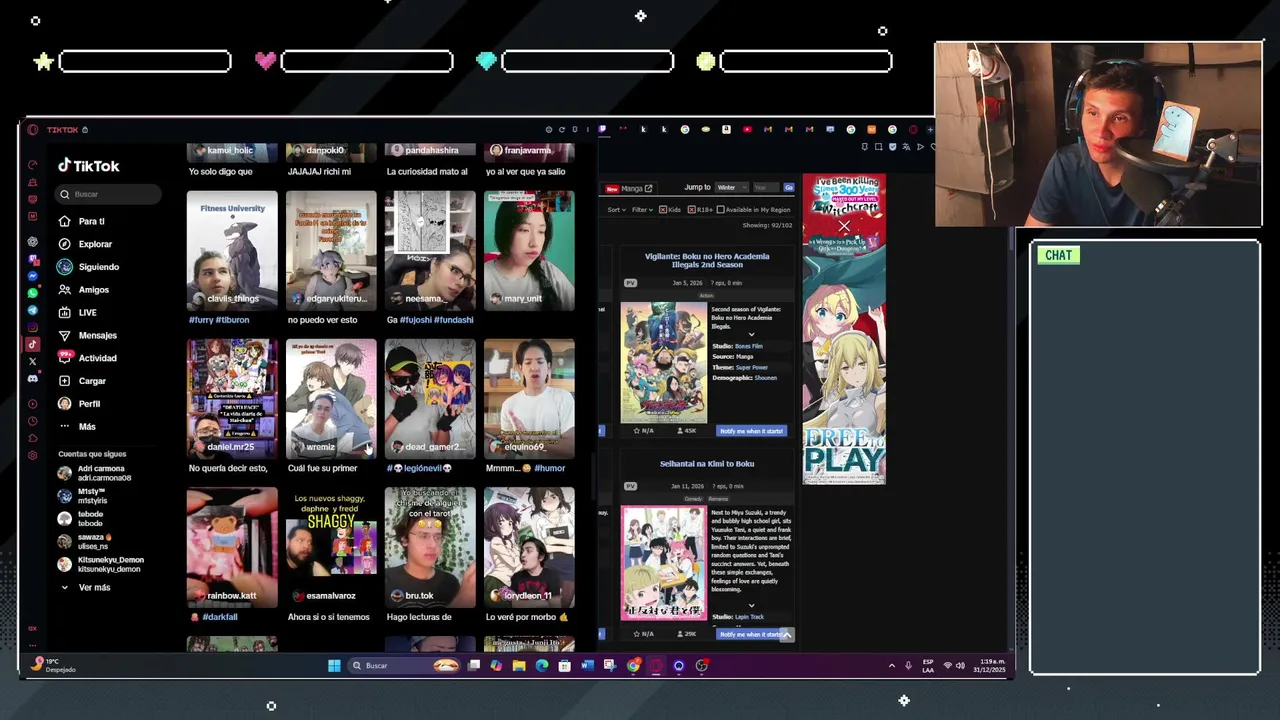
Task: Open TikTok Actividad notifications
Action: 88,358
